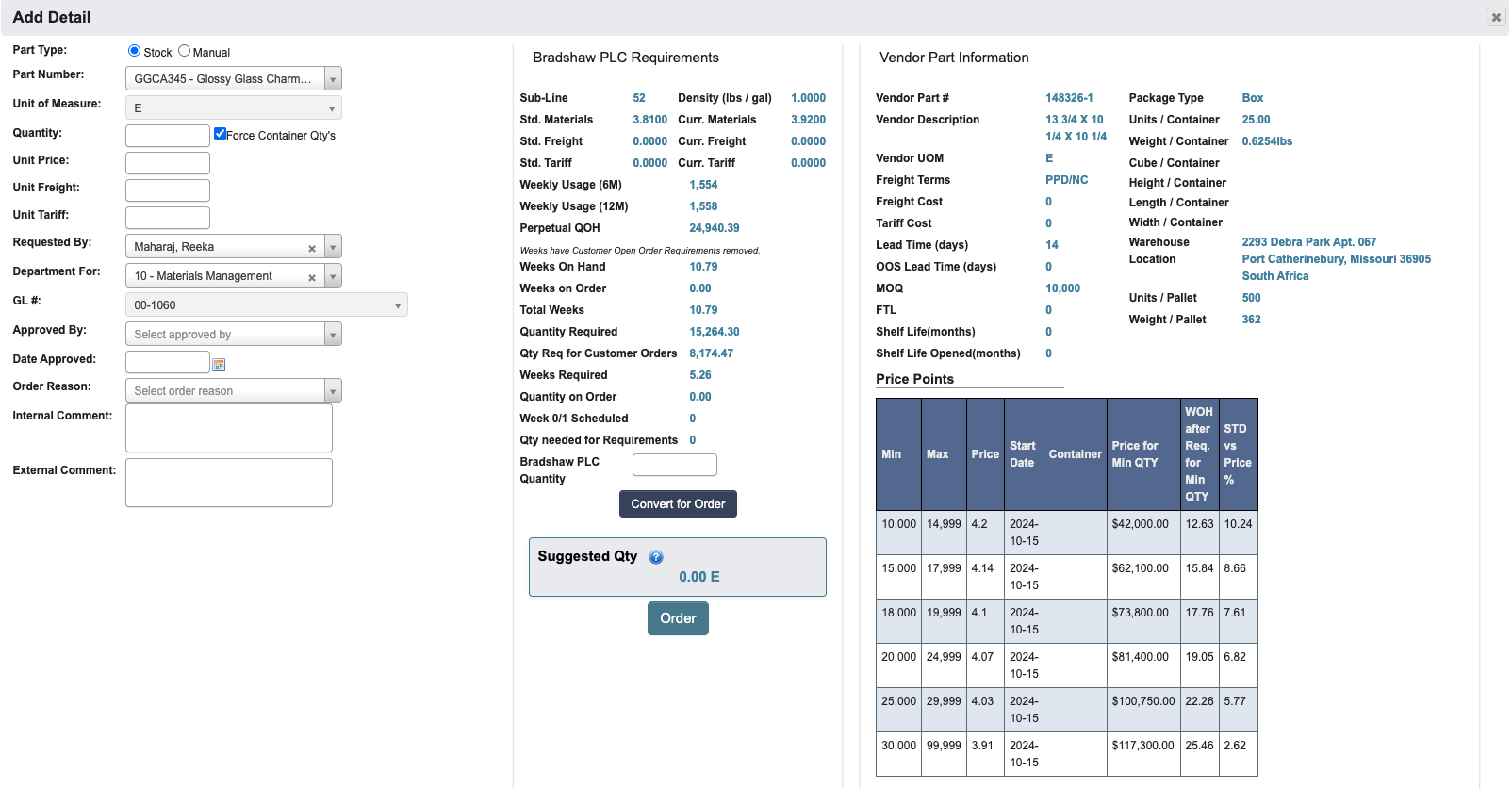
Task: Click the External Comment text area
Action: pyautogui.click(x=229, y=483)
